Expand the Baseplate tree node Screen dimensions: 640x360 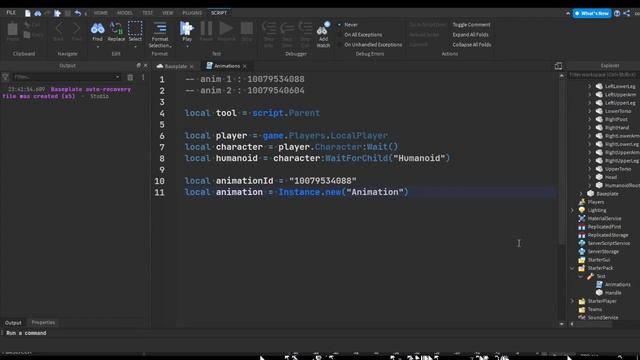tap(581, 194)
